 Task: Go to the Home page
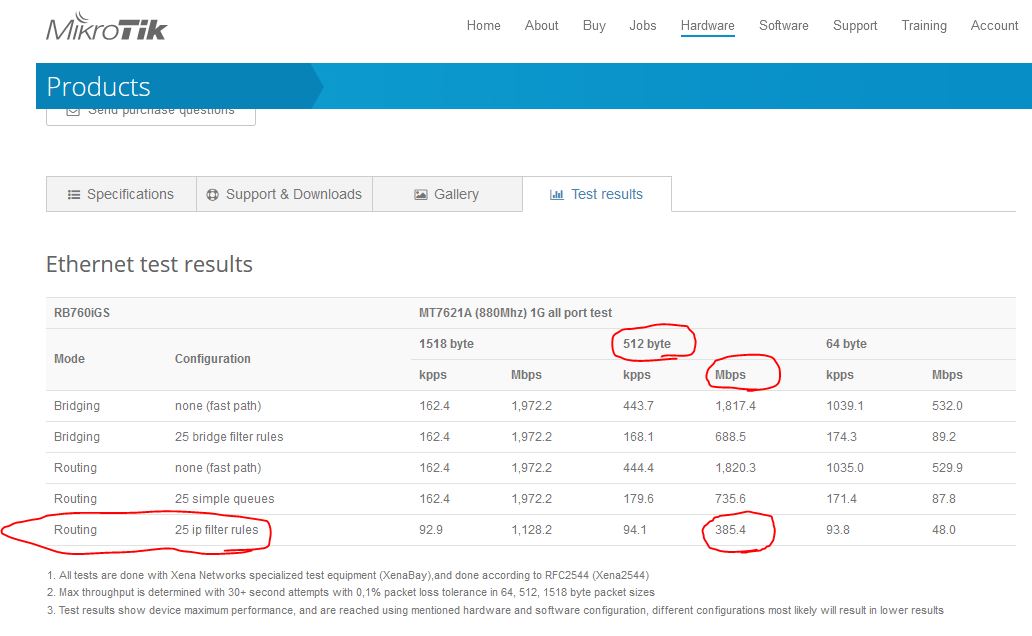coord(483,25)
